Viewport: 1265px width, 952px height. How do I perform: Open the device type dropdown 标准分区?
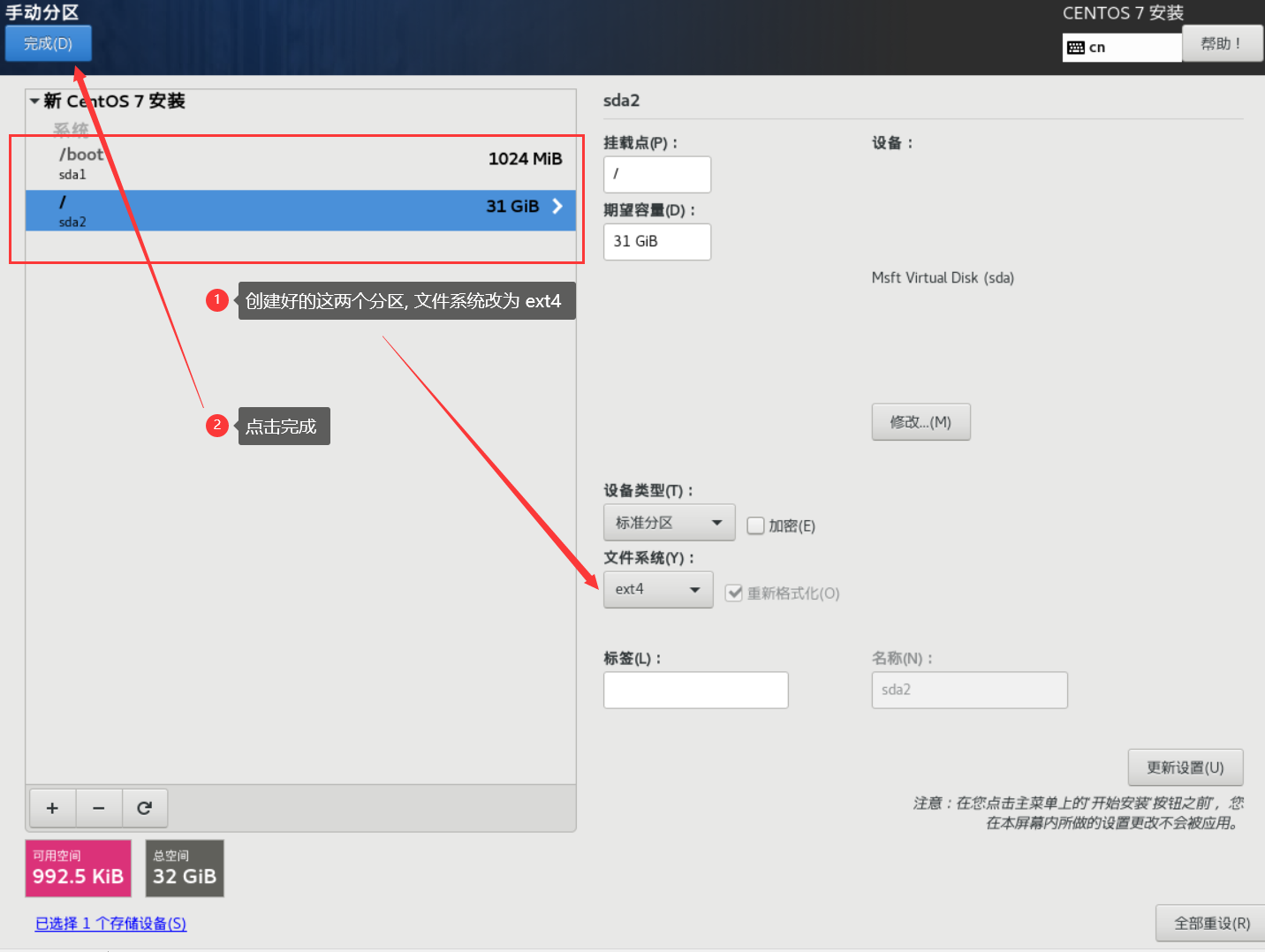click(x=670, y=523)
